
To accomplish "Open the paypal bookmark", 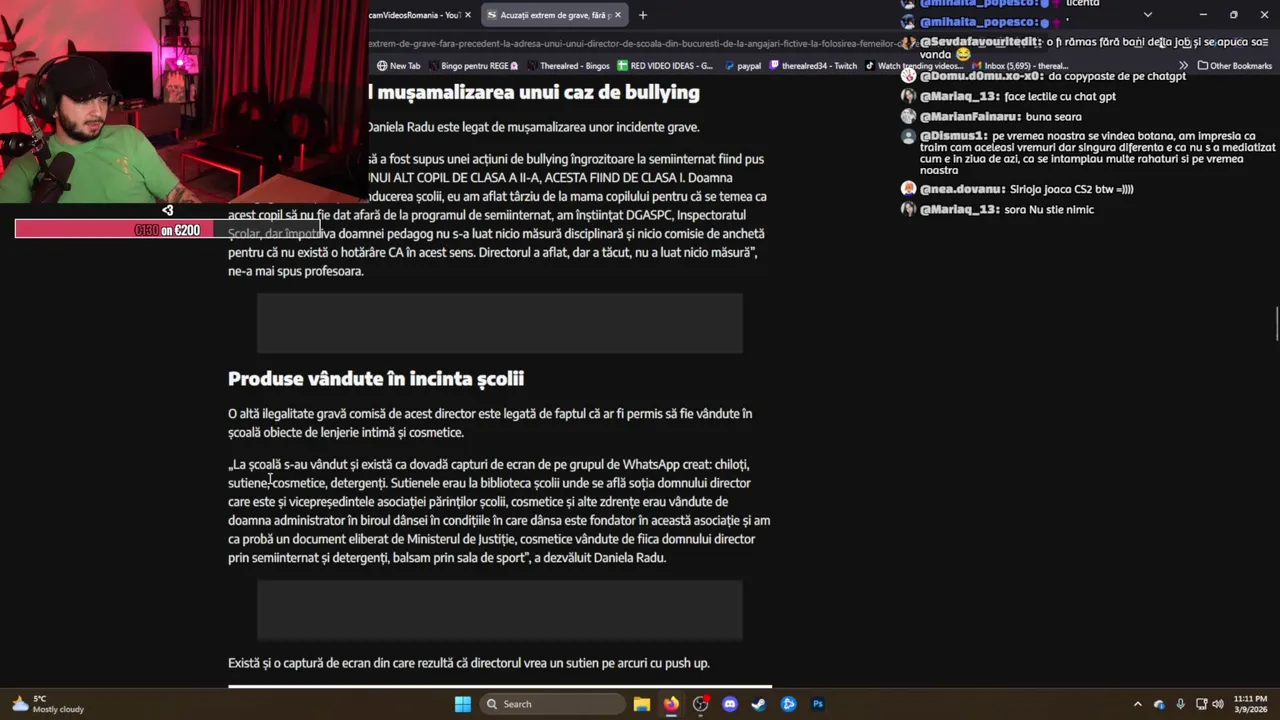I will tap(742, 66).
